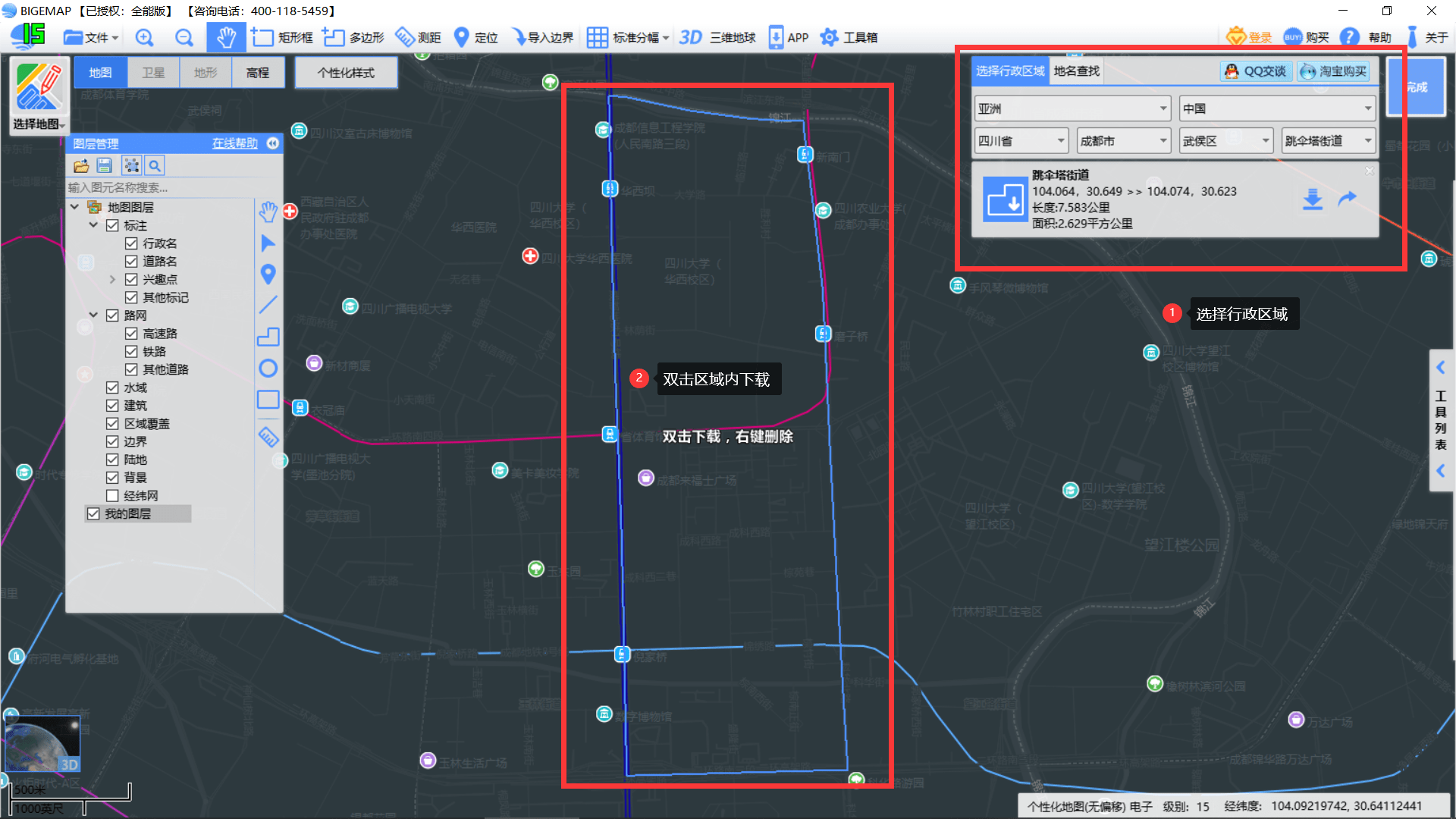The image size is (1456, 819).
Task: Open the 中国 country dropdown
Action: point(1278,108)
